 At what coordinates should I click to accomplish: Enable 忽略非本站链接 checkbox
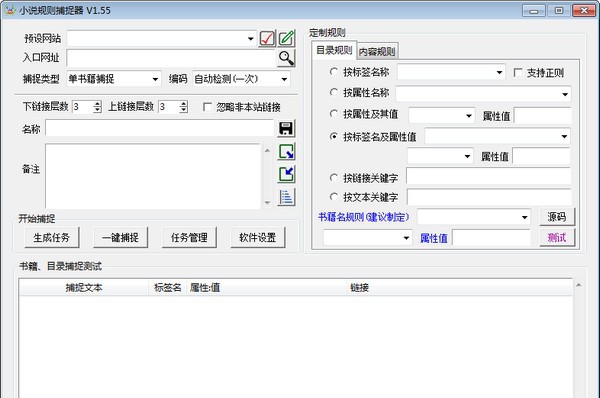click(x=207, y=107)
